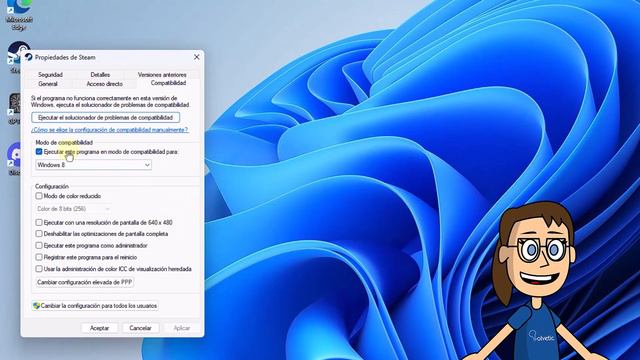This screenshot has width=640, height=360.
Task: Run the compatibility troubleshooter button
Action: pyautogui.click(x=105, y=118)
